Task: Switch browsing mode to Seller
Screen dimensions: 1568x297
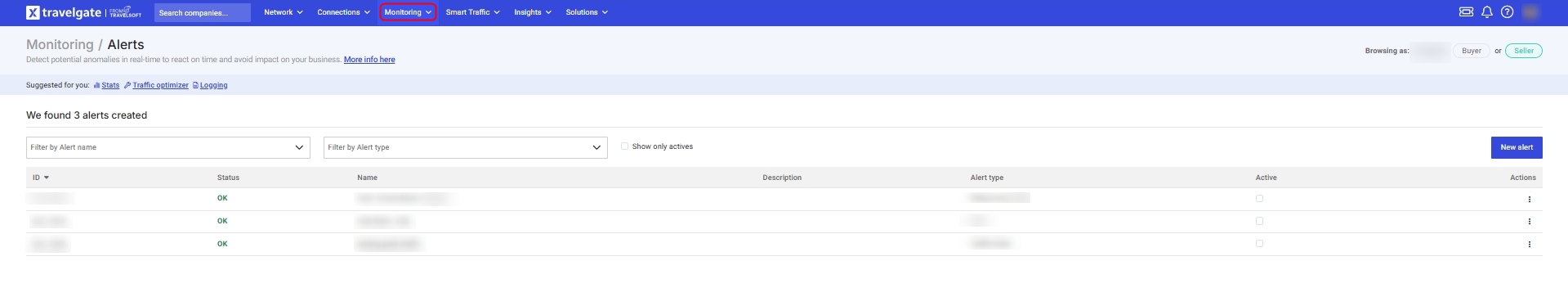Action: [1524, 51]
